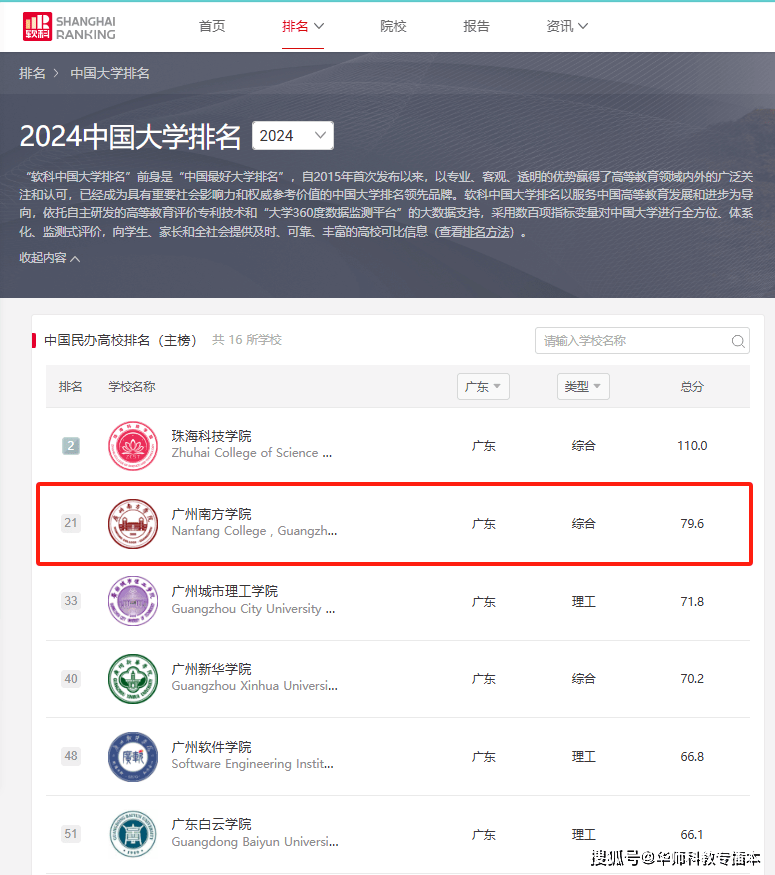Screen dimensions: 775x875
Task: Click the 学校名称 column header
Action: (x=132, y=387)
